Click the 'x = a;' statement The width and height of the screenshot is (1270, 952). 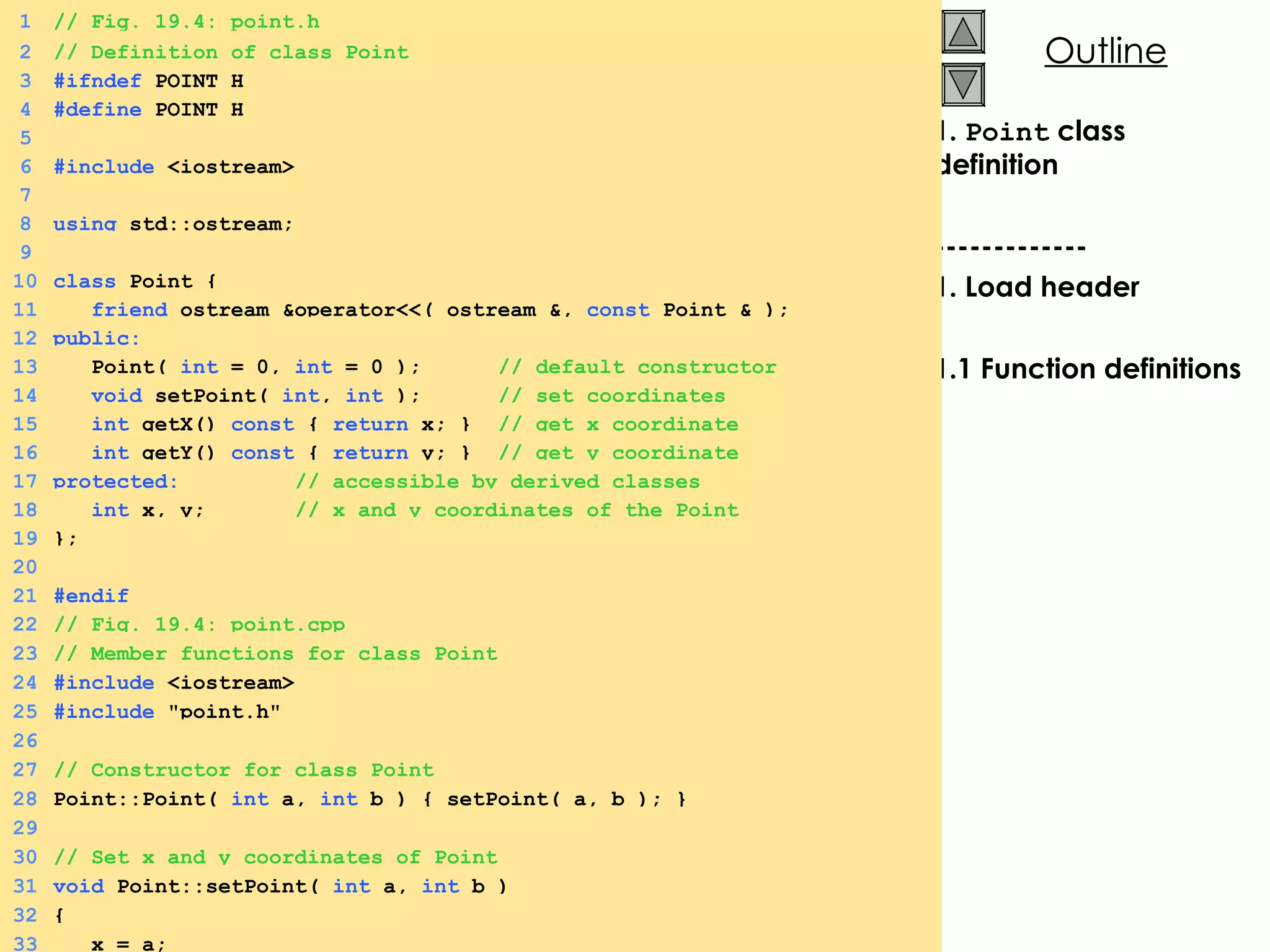(x=128, y=944)
